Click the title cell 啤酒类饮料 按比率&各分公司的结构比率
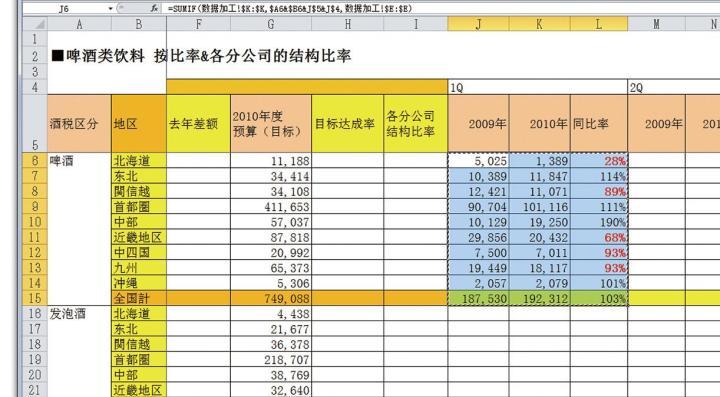Viewport: 720px width, 397px height. coord(201,56)
